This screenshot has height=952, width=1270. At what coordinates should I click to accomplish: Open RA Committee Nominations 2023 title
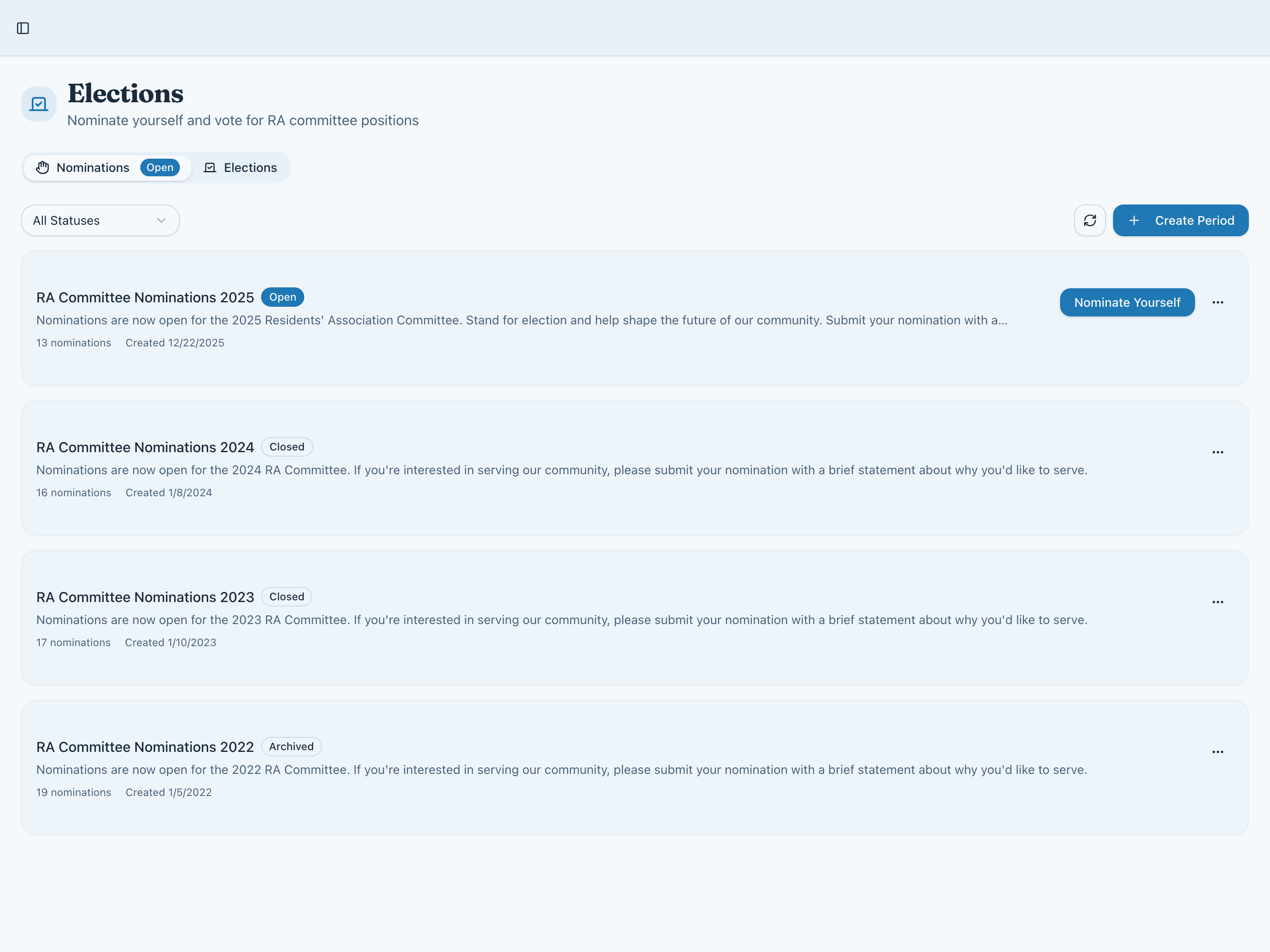tap(145, 597)
